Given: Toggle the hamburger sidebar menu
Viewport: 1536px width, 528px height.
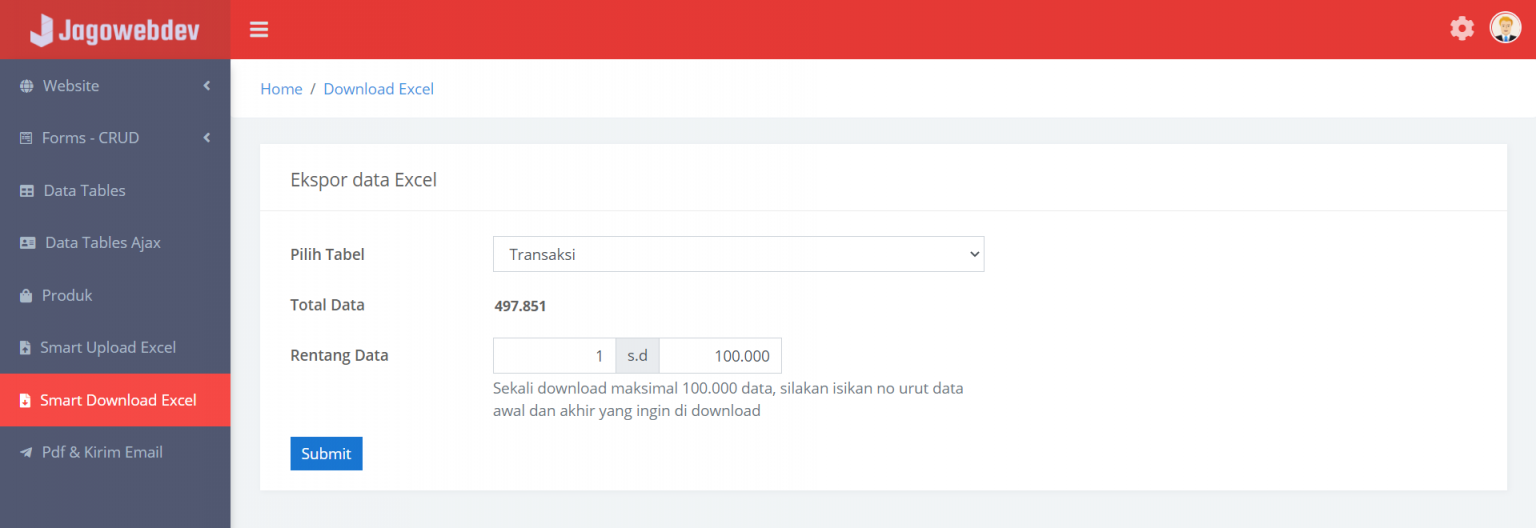Looking at the screenshot, I should click(259, 30).
